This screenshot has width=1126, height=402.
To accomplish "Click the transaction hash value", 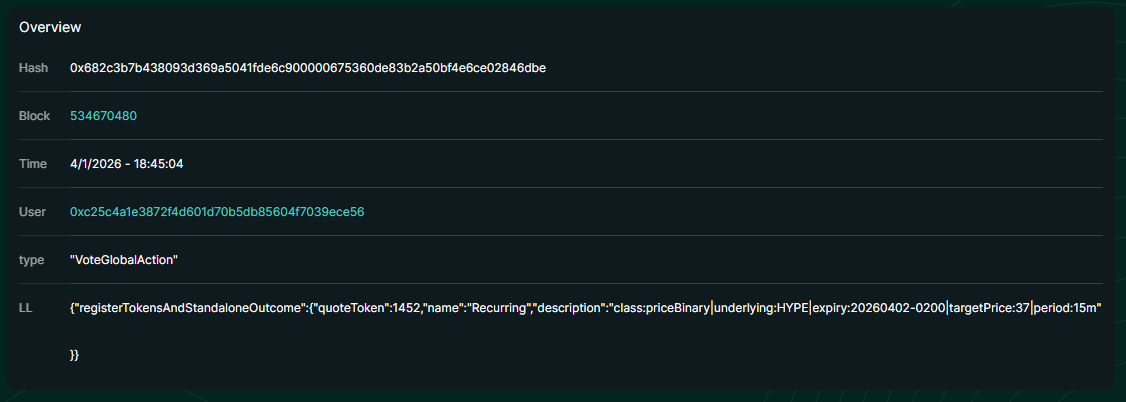I will click(x=307, y=68).
